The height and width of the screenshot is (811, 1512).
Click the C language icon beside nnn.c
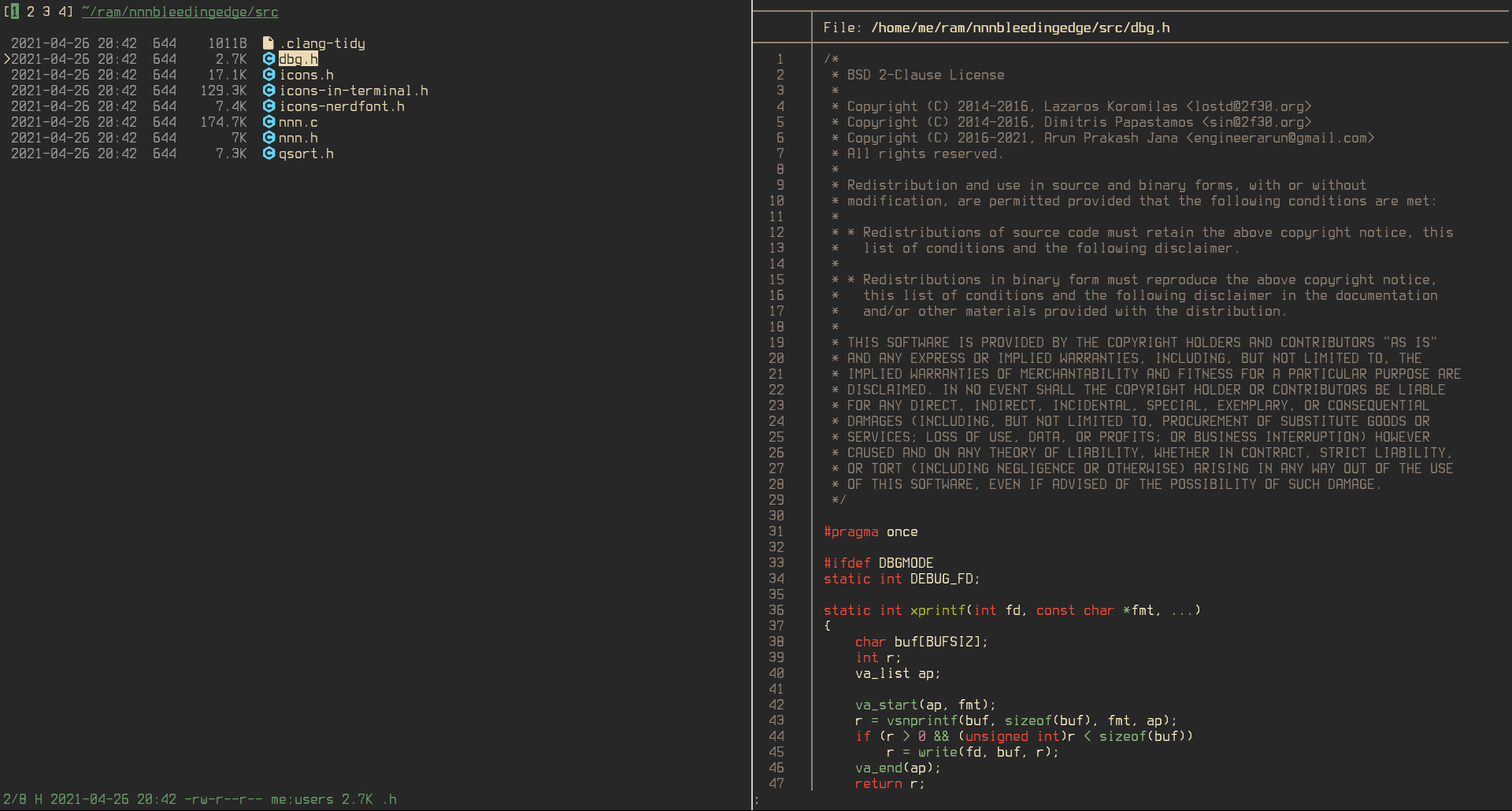pyautogui.click(x=269, y=122)
